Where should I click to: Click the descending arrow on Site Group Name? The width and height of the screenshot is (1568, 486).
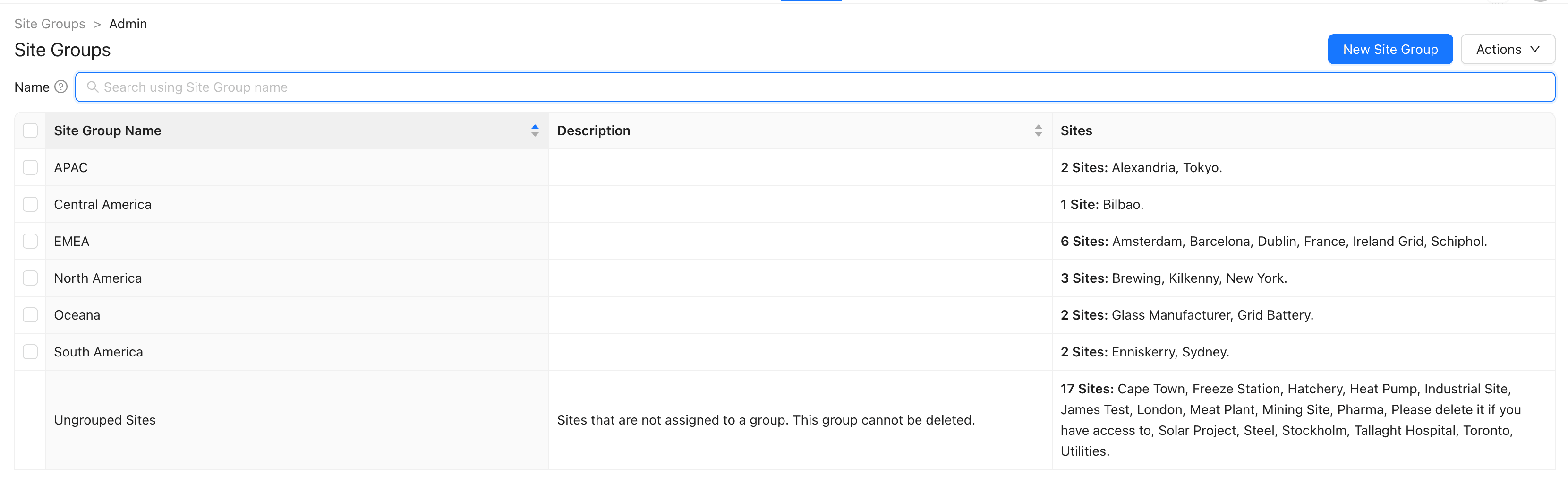click(x=535, y=133)
